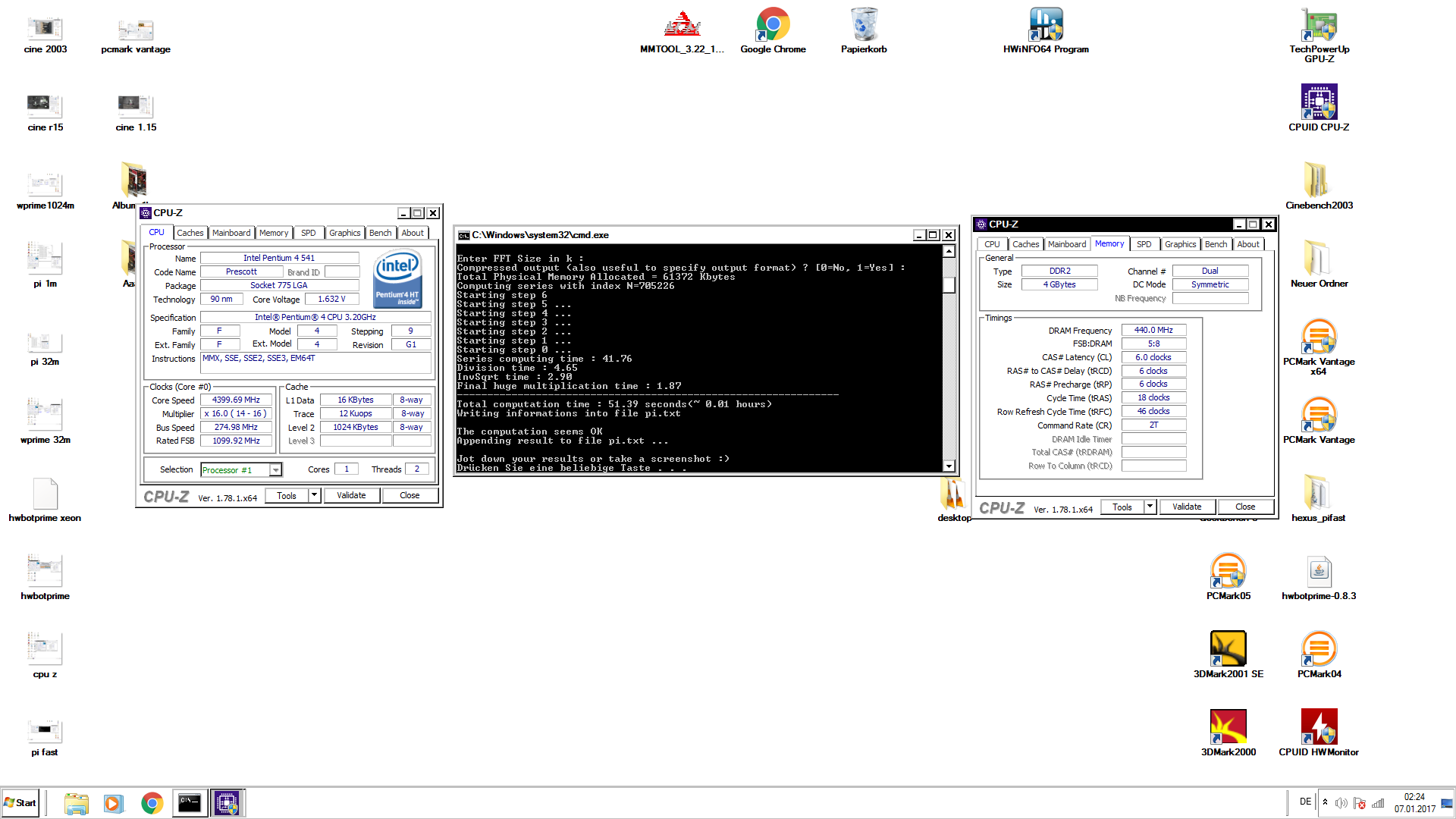Switch to Mainboard tab in left CPU-Z
Viewport: 1456px width, 819px height.
[231, 233]
